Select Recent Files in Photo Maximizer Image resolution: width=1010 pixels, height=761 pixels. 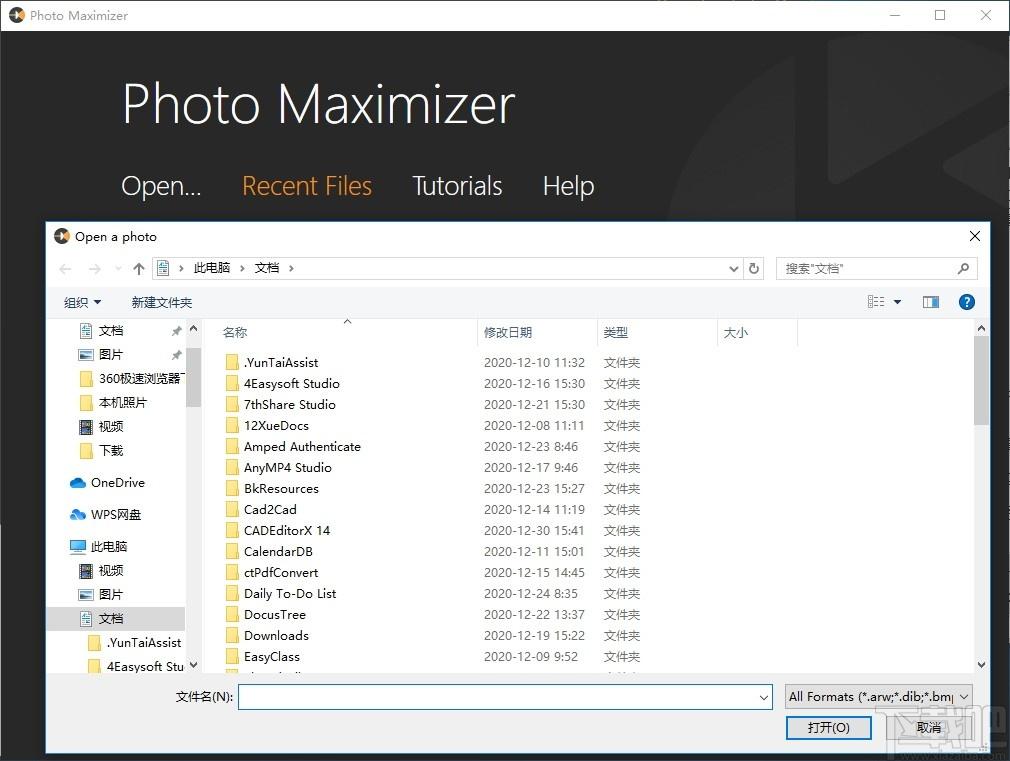[307, 186]
